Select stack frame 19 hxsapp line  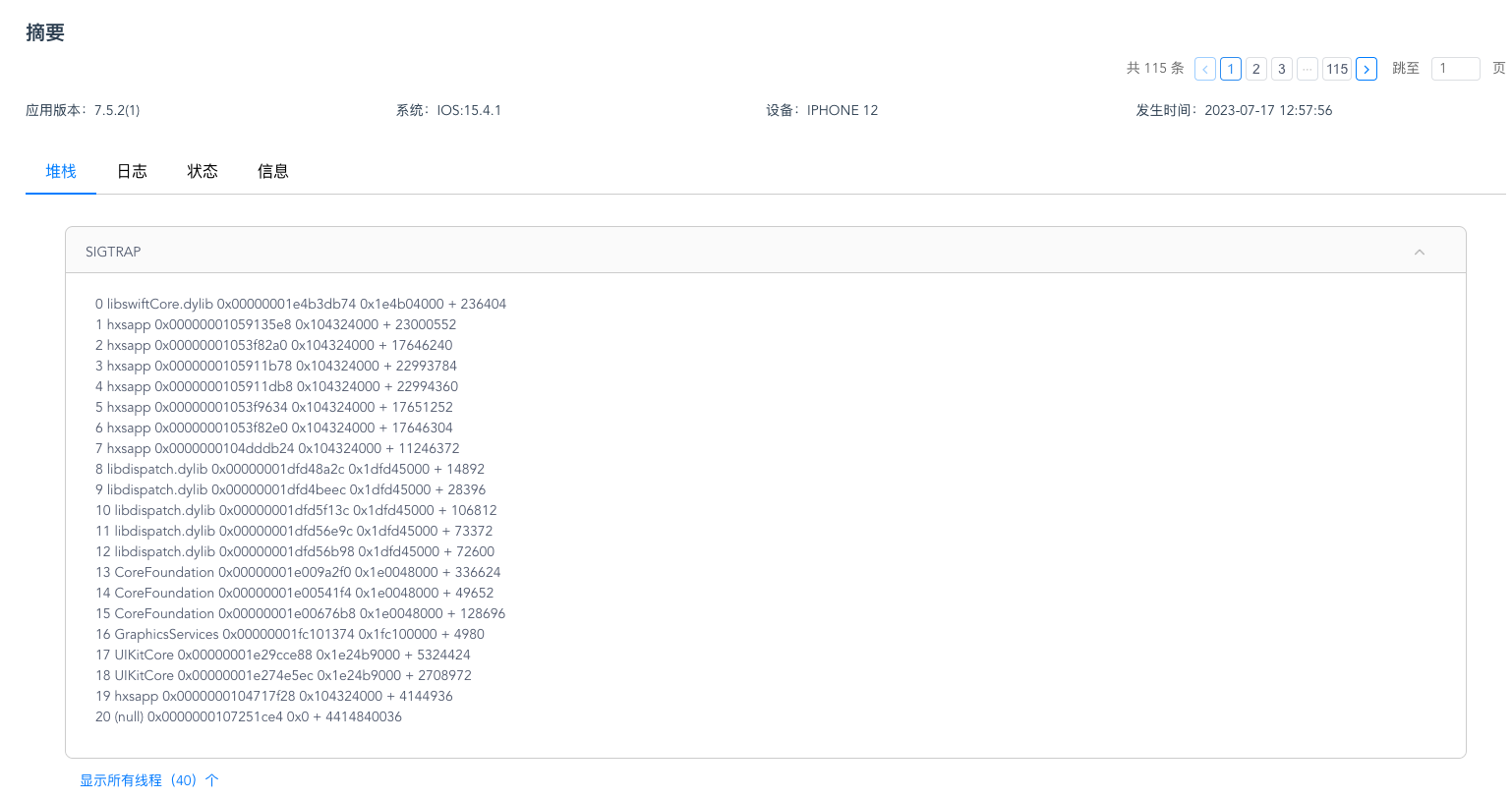pyautogui.click(x=274, y=696)
